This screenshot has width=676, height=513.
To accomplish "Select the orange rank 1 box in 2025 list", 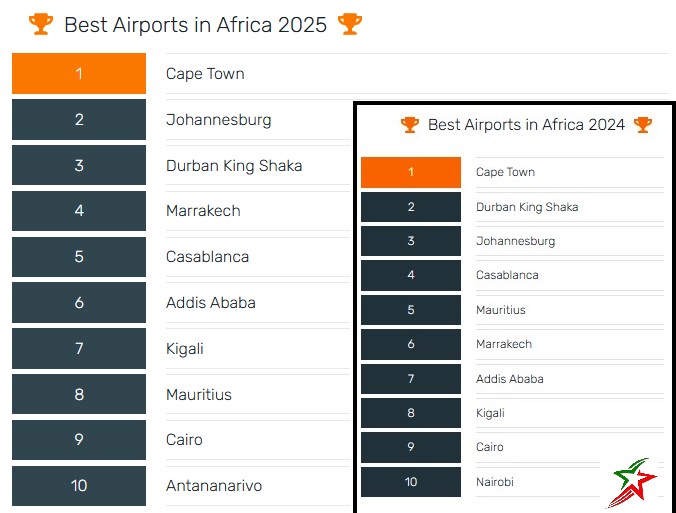I will pos(79,74).
